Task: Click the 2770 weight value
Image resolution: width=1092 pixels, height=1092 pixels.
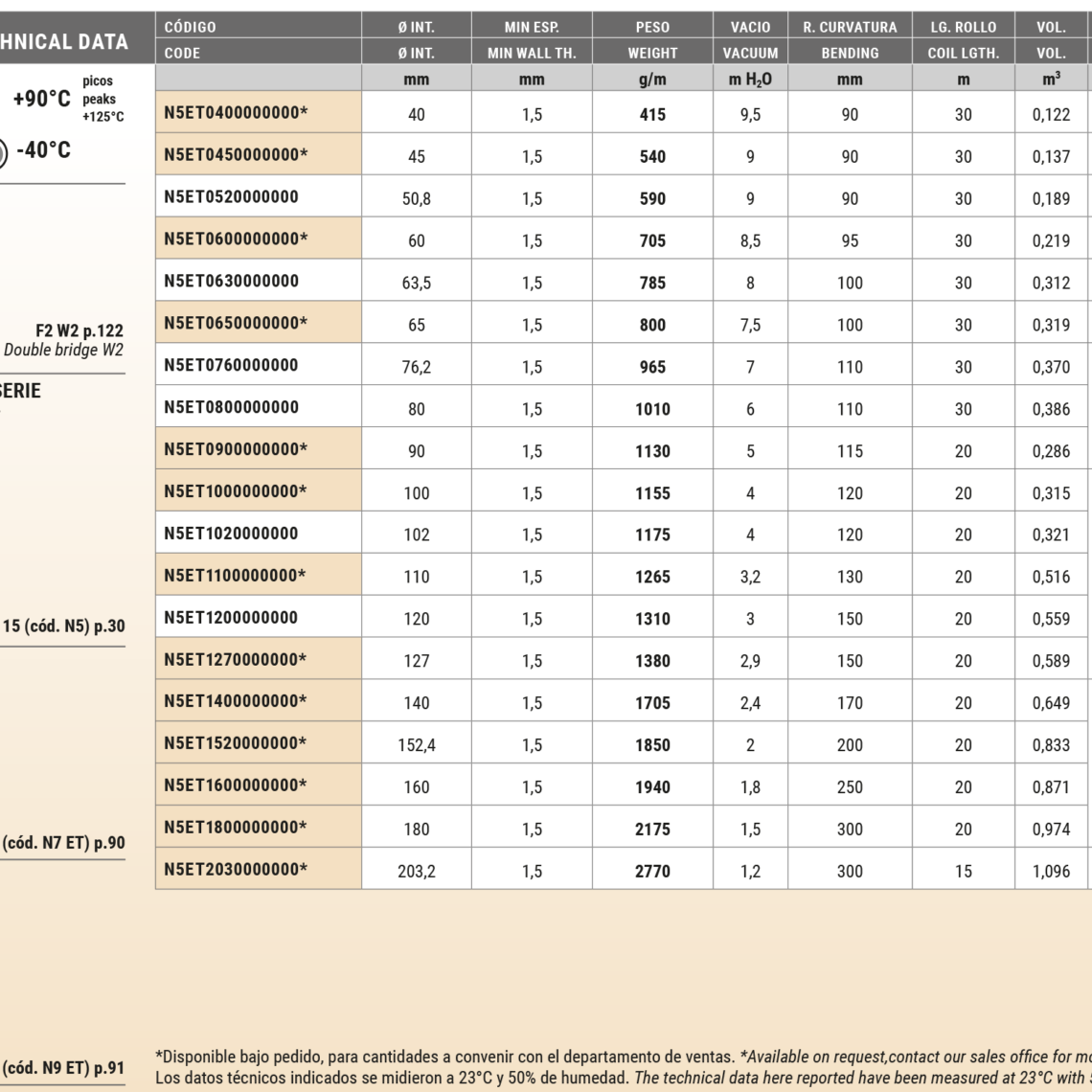Action: [x=652, y=871]
